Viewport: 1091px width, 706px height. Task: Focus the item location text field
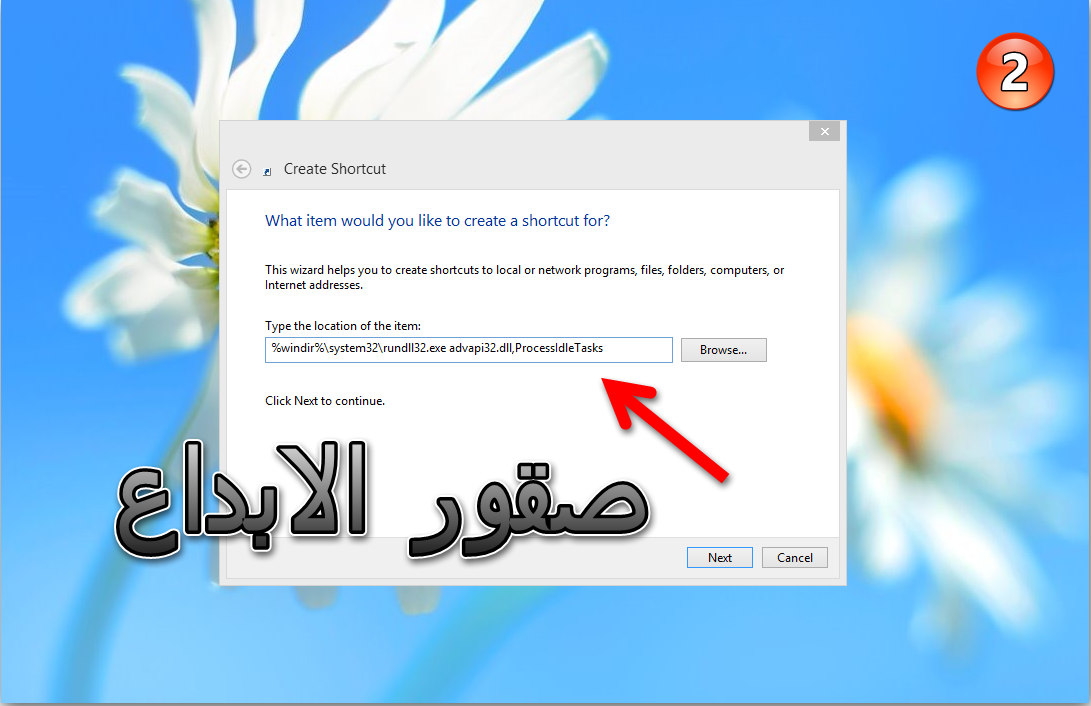468,349
